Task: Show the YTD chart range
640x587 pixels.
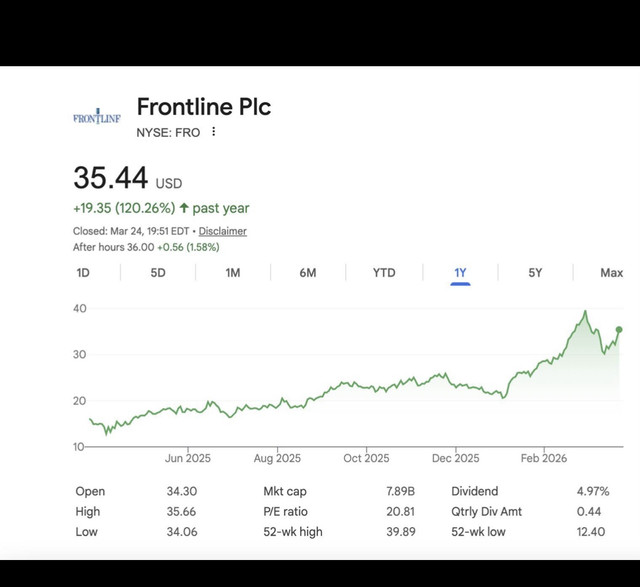Action: 384,273
